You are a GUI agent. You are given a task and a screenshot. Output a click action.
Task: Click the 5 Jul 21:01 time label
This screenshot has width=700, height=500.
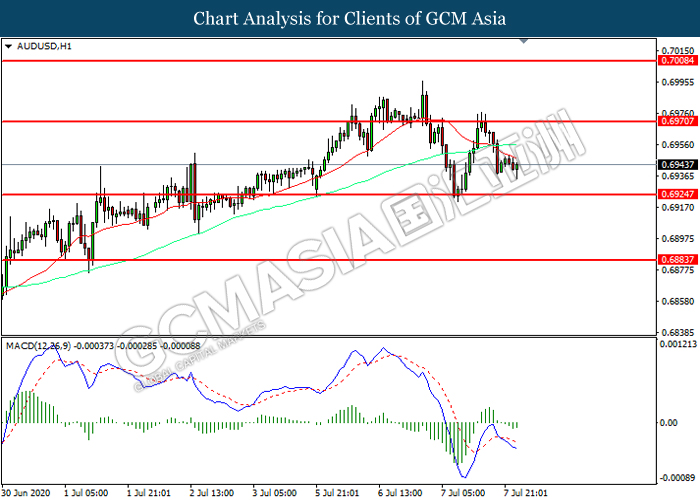338,492
